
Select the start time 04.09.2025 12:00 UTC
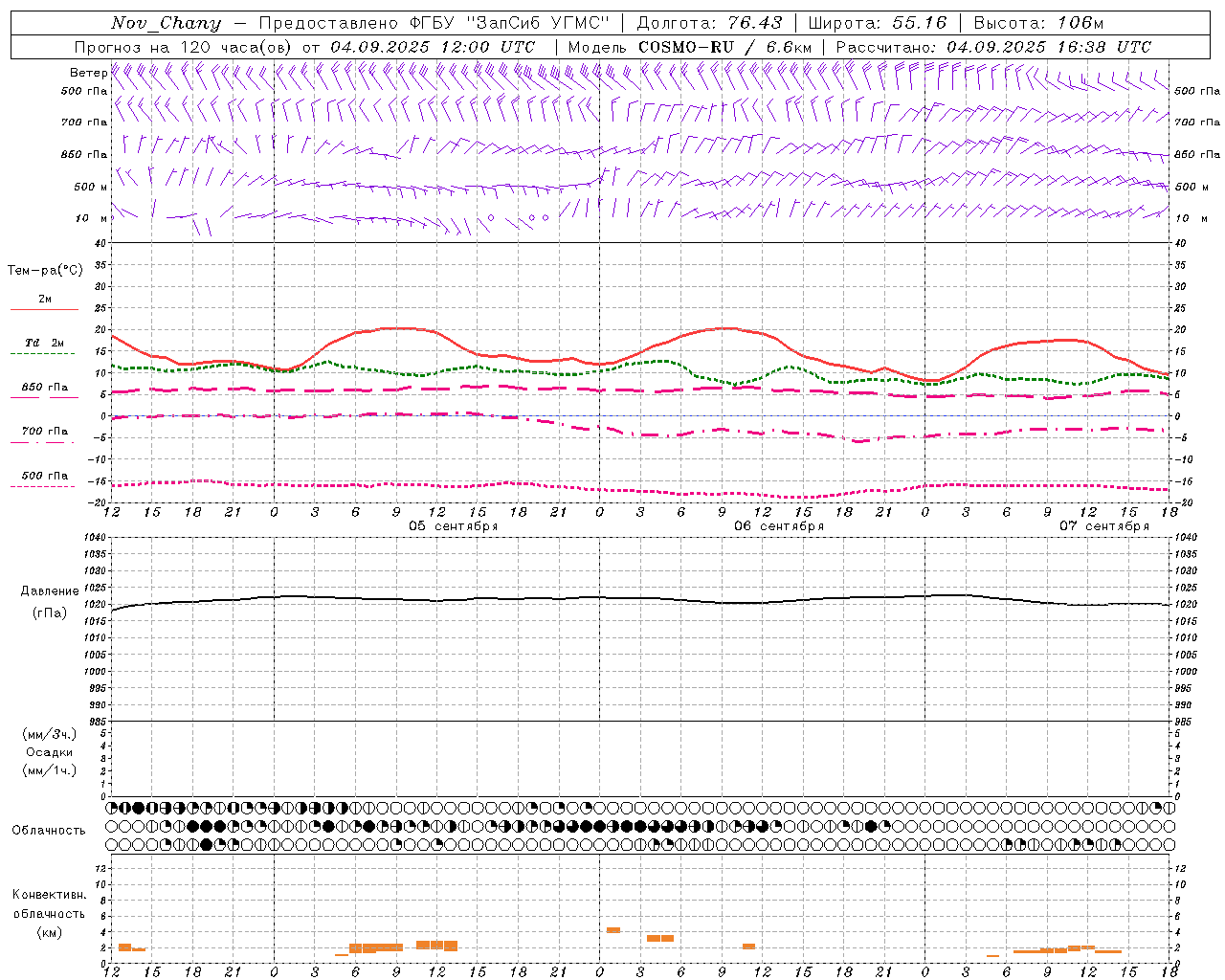(433, 47)
